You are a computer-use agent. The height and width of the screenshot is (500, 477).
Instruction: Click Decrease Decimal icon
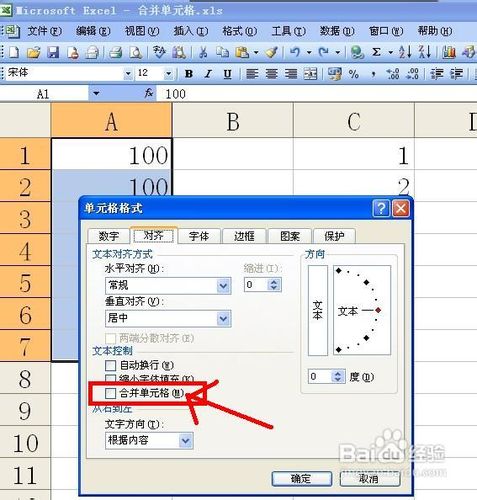[412, 74]
